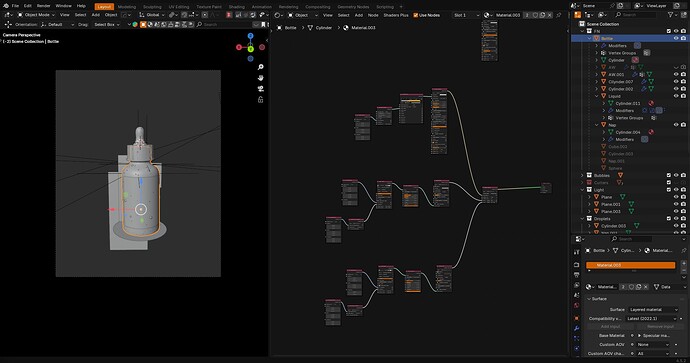Switch to the Shading workspace tab

[236, 7]
